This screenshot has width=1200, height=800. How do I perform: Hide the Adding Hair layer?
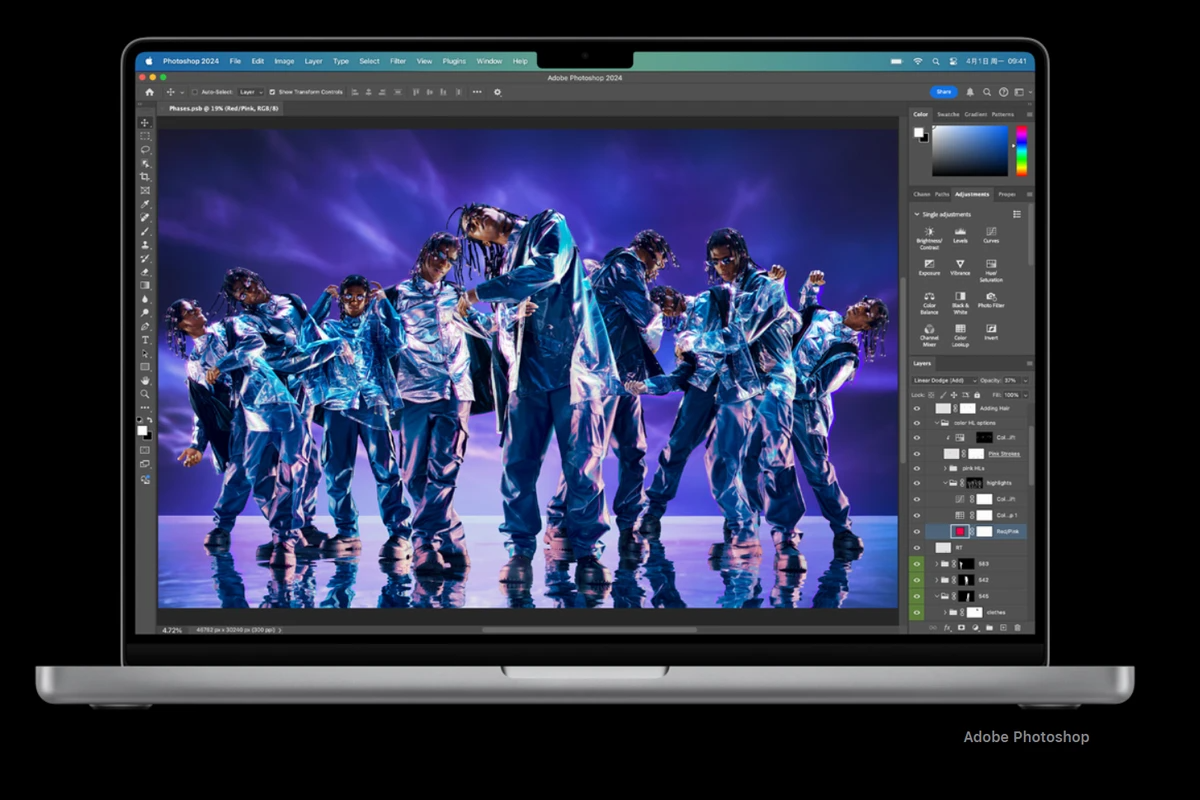pos(917,408)
